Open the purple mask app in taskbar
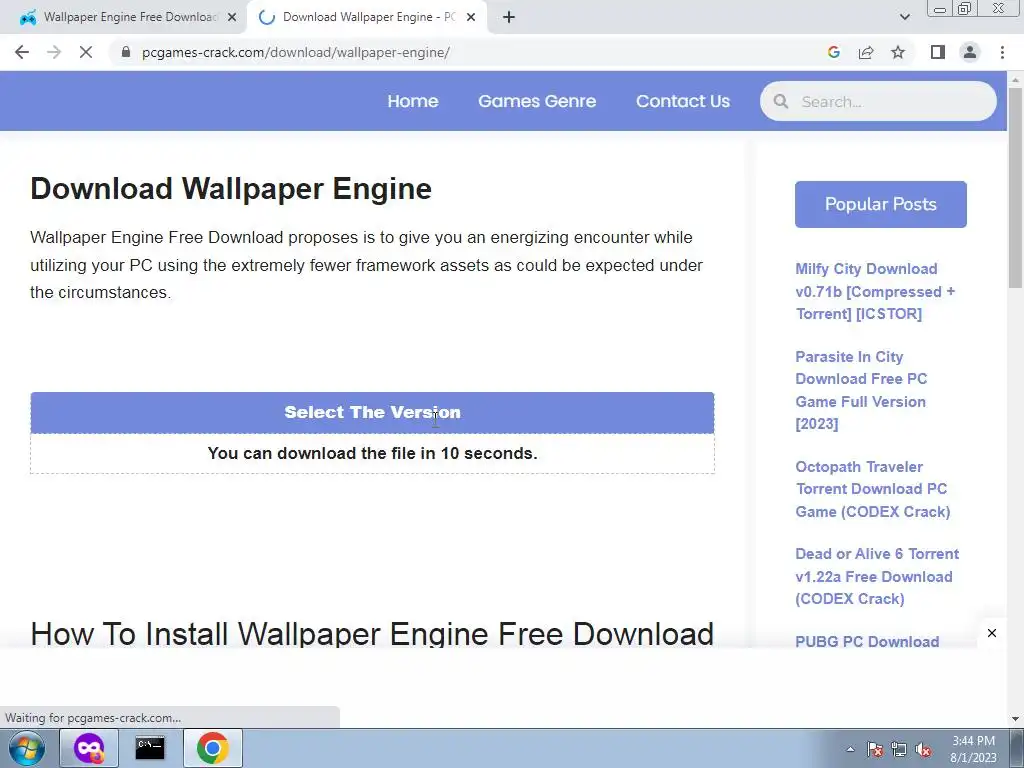Image resolution: width=1024 pixels, height=768 pixels. pos(89,748)
